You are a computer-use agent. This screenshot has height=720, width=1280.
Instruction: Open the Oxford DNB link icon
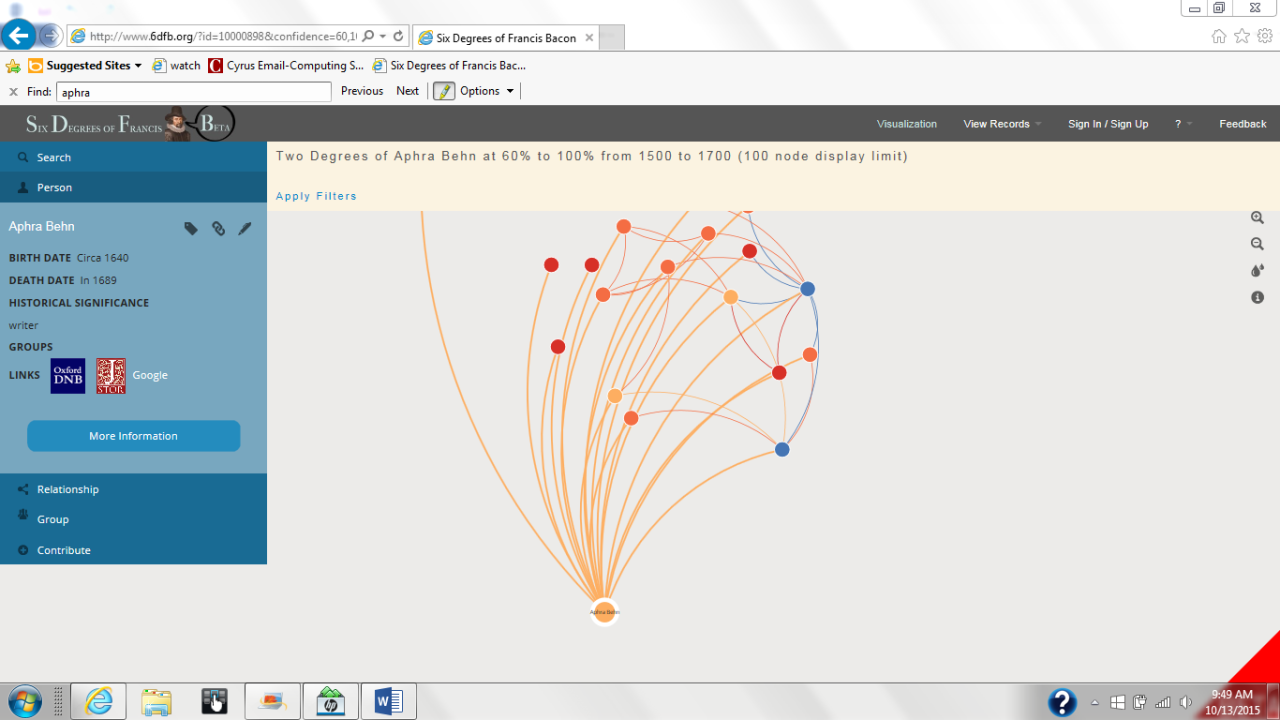68,376
